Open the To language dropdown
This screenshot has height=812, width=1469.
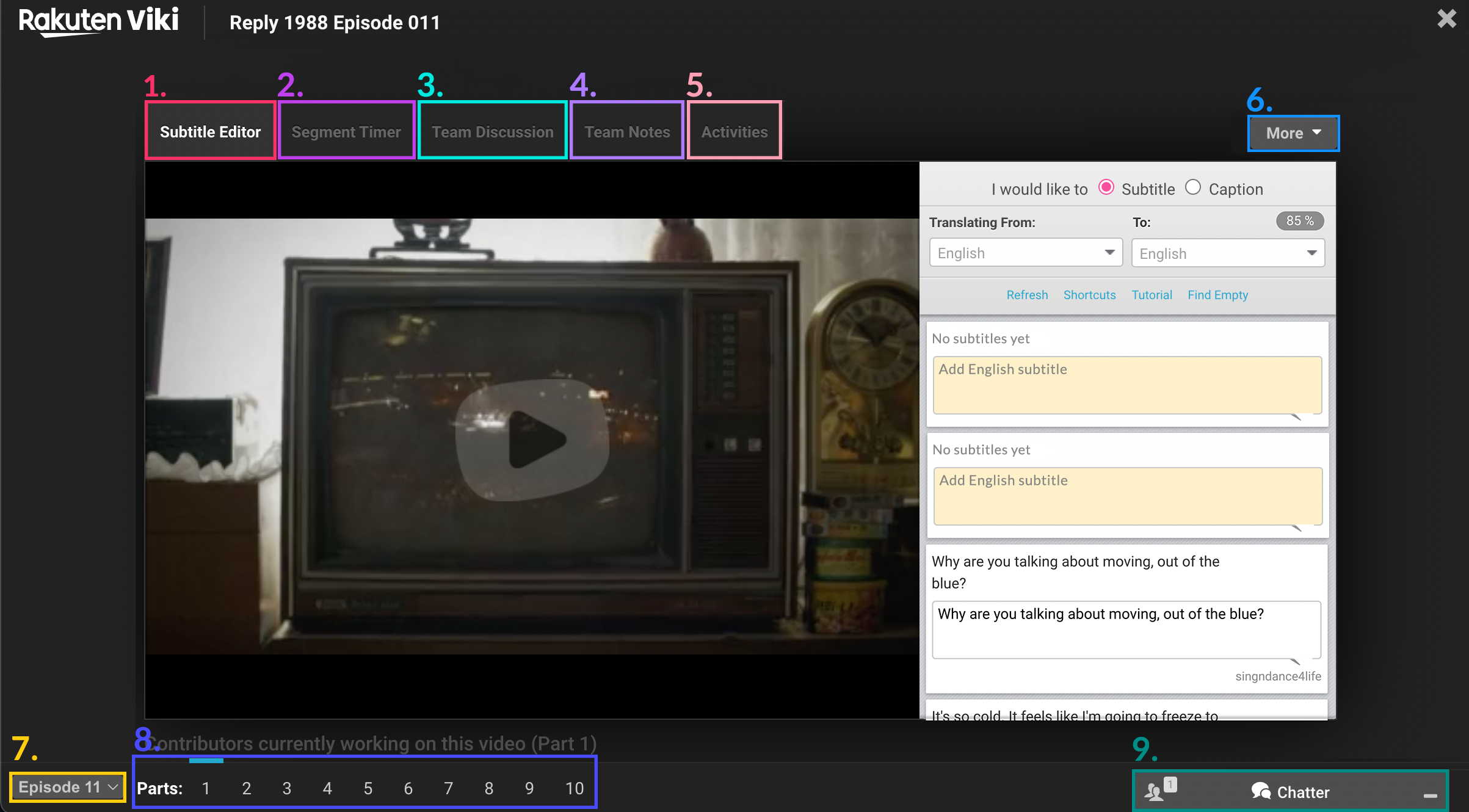pyautogui.click(x=1228, y=253)
